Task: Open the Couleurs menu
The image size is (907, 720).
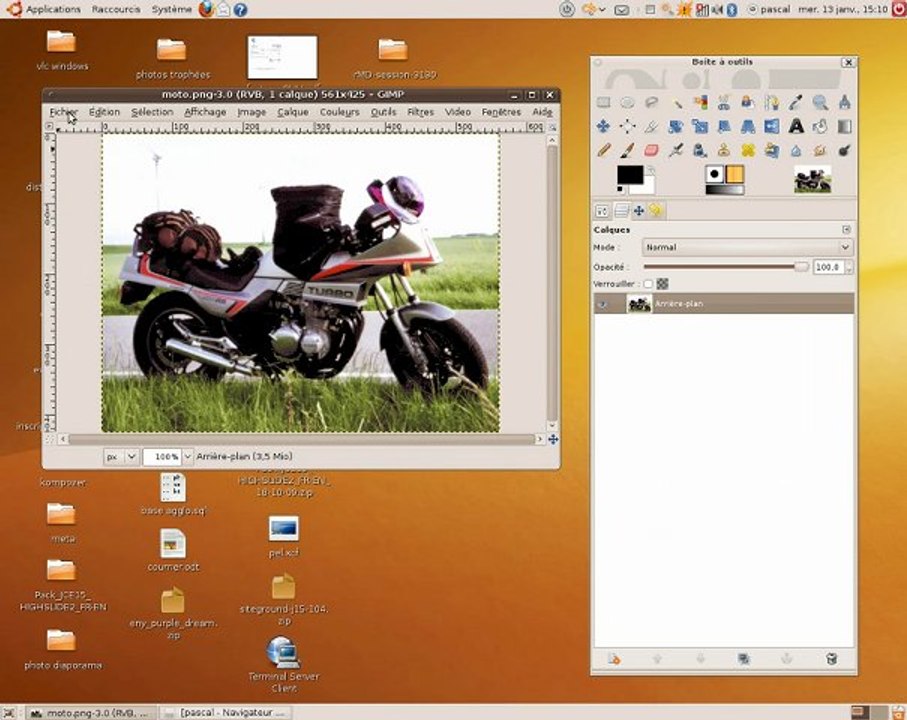Action: coord(340,112)
